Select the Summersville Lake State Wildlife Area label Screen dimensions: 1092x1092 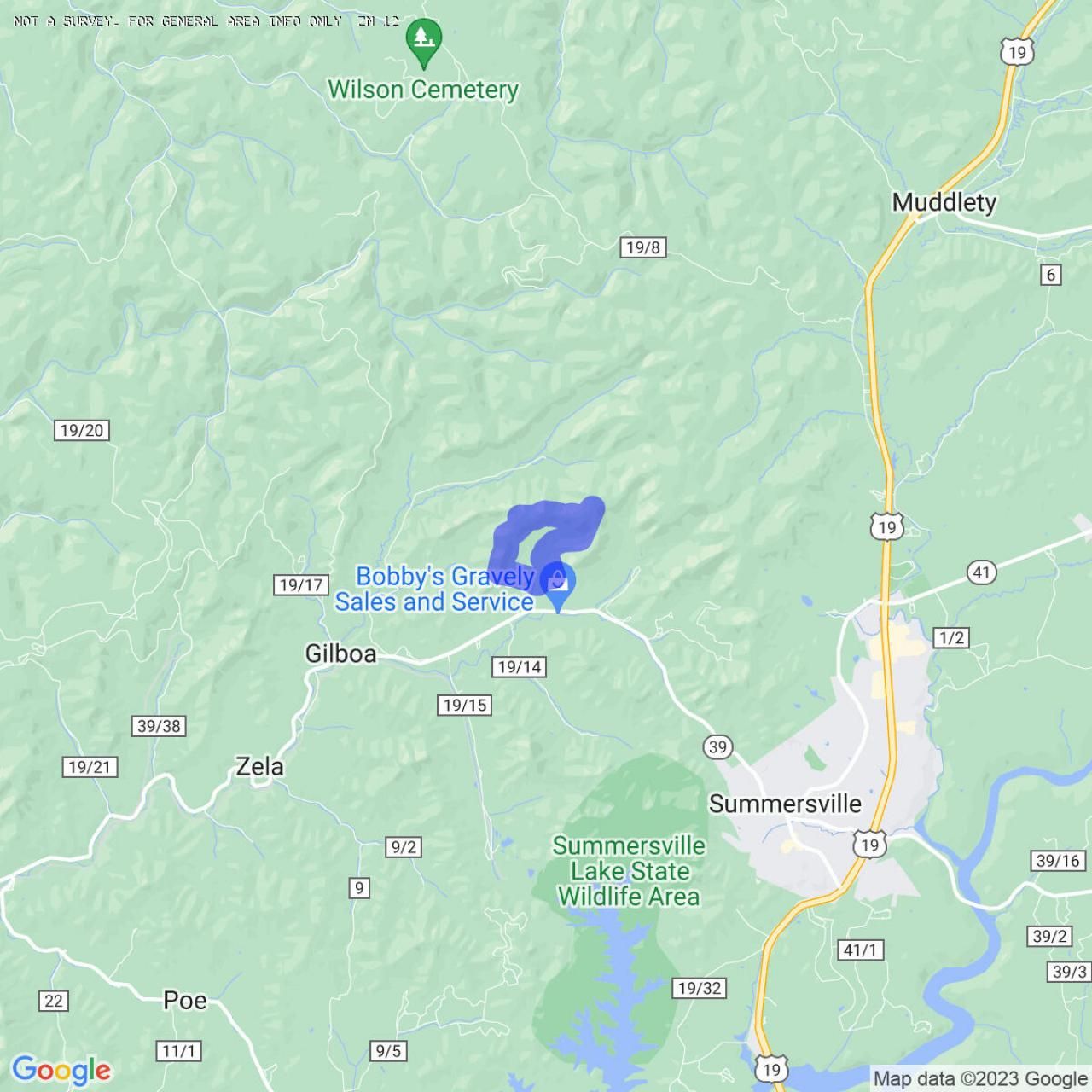coord(629,871)
